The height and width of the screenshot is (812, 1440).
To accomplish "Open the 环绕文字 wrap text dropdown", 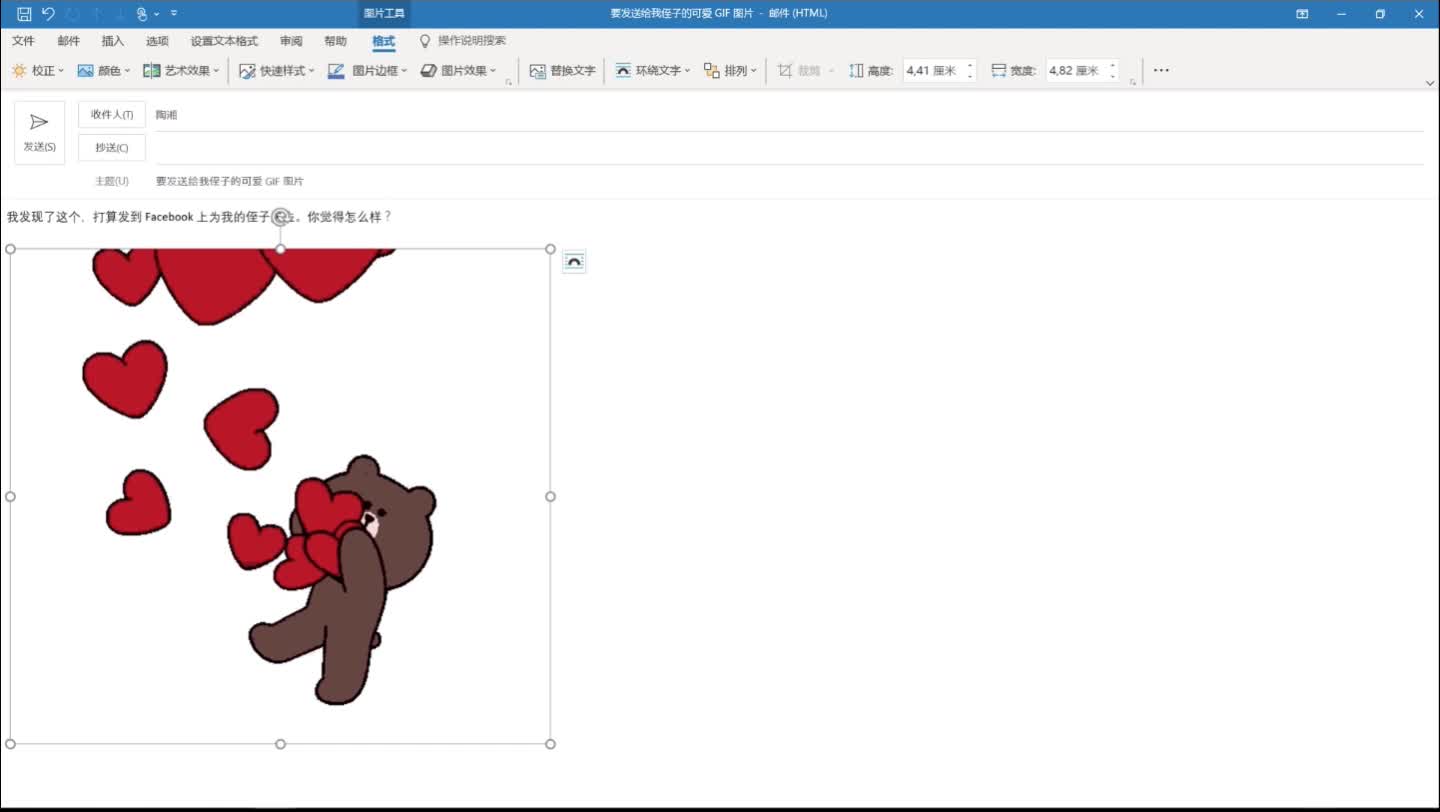I will pyautogui.click(x=652, y=71).
